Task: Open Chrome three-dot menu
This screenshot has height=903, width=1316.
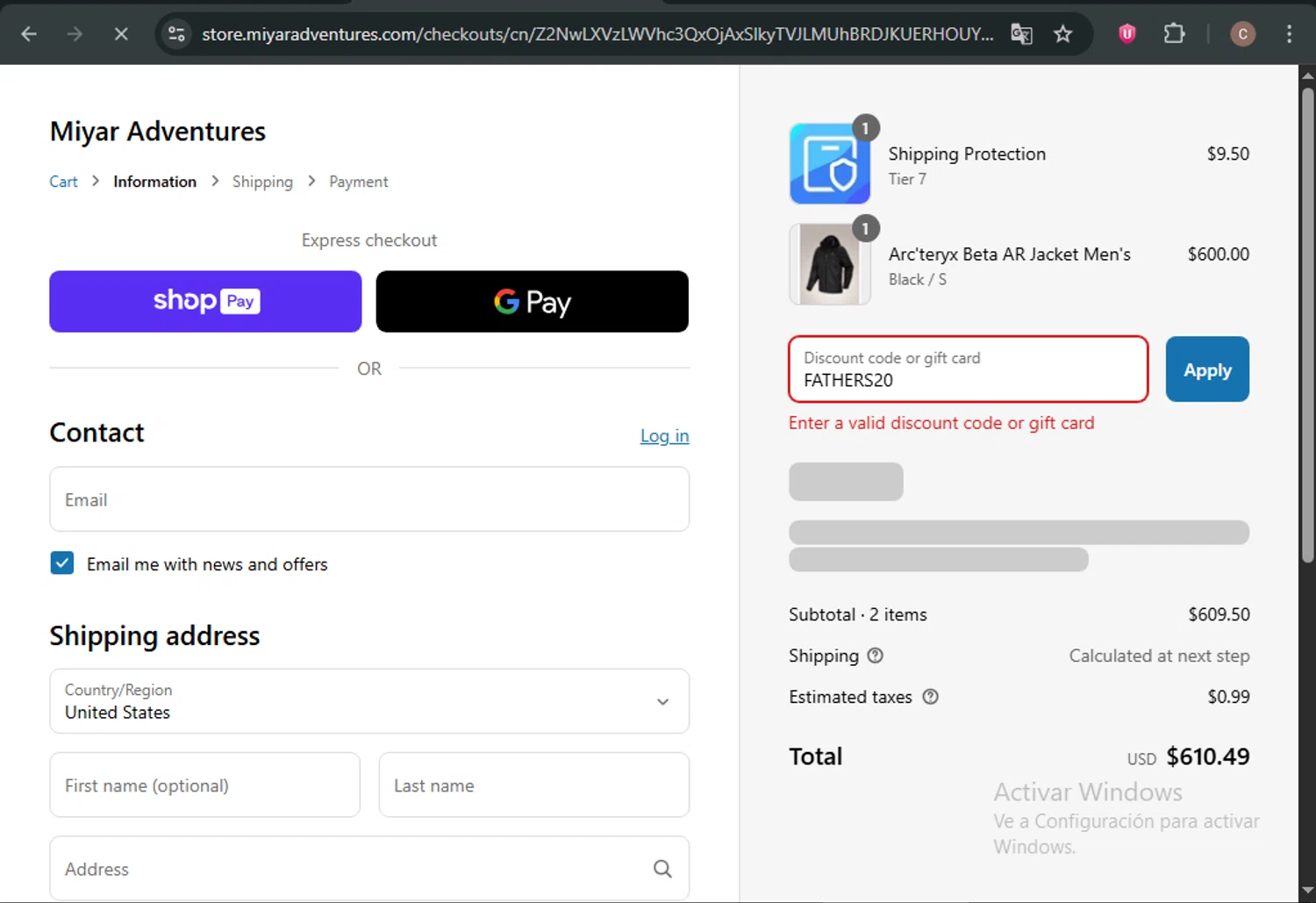Action: click(1289, 34)
